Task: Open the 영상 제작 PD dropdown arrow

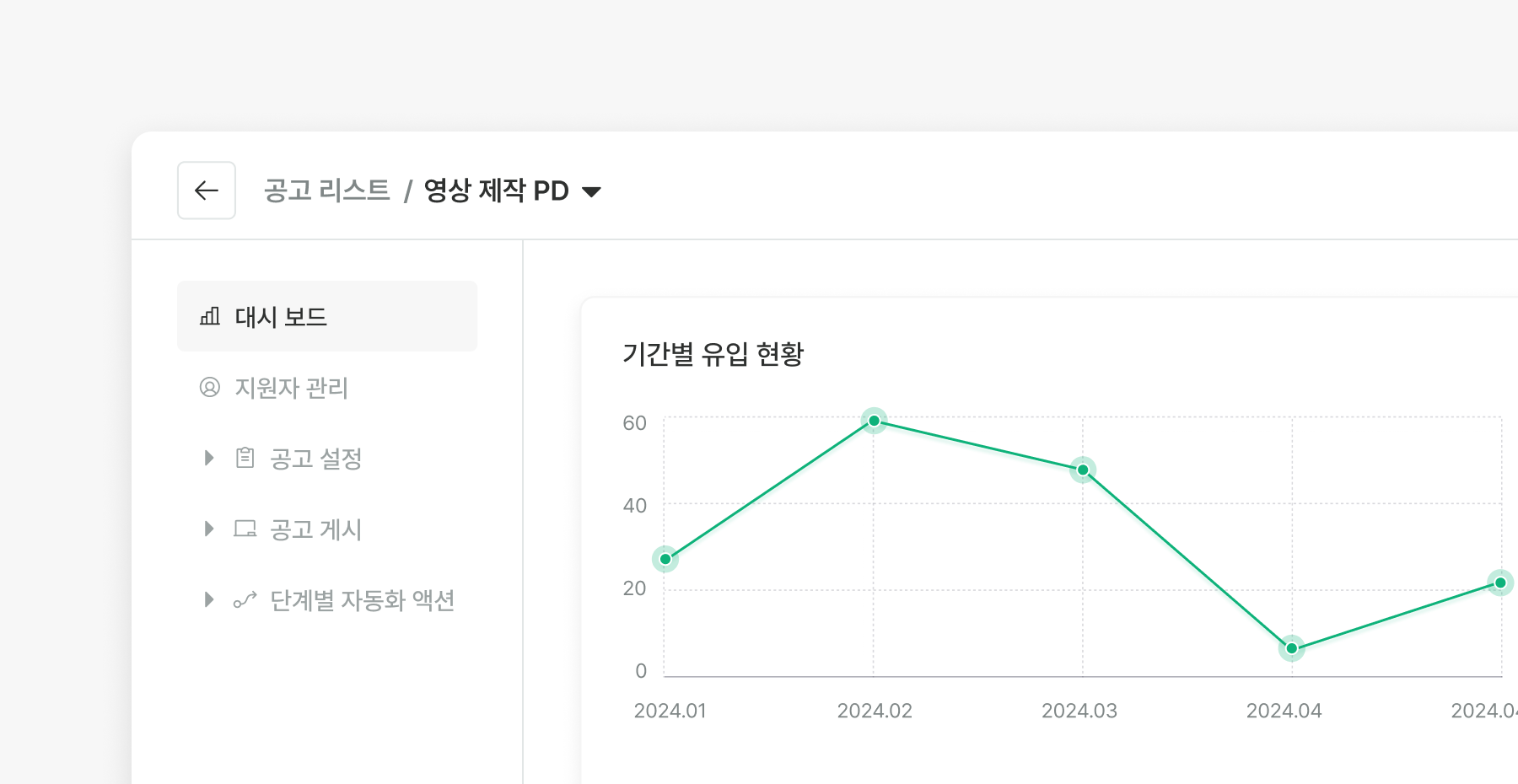Action: [592, 191]
